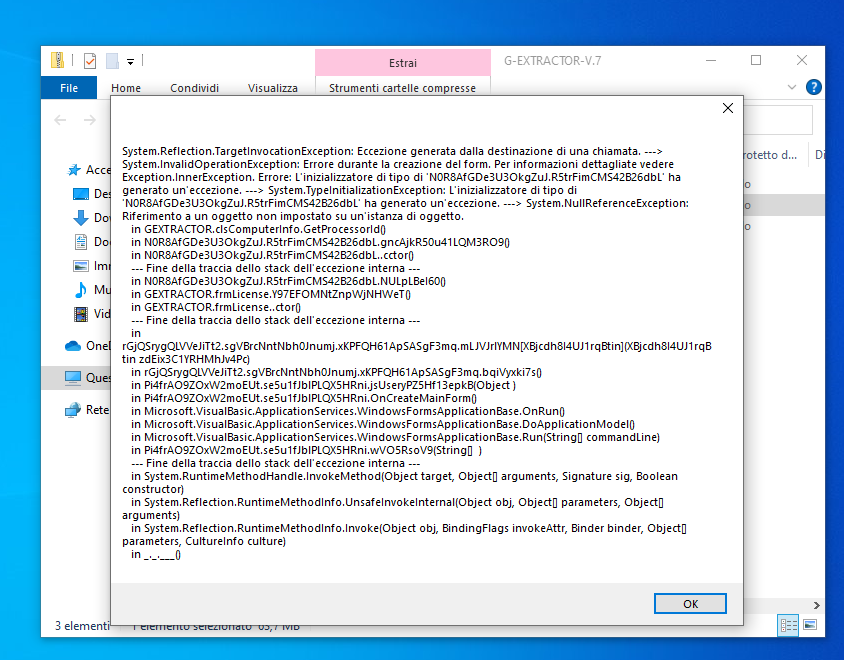Close the G-EXTRACTOR-V.7 Explorer window

(x=801, y=60)
